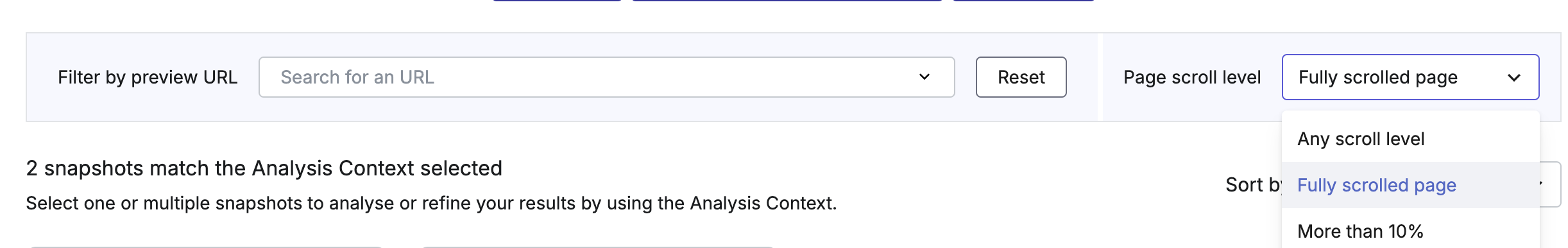This screenshot has height=248, width=1568.
Task: Click the chevron icon in URL search box
Action: coord(924,77)
